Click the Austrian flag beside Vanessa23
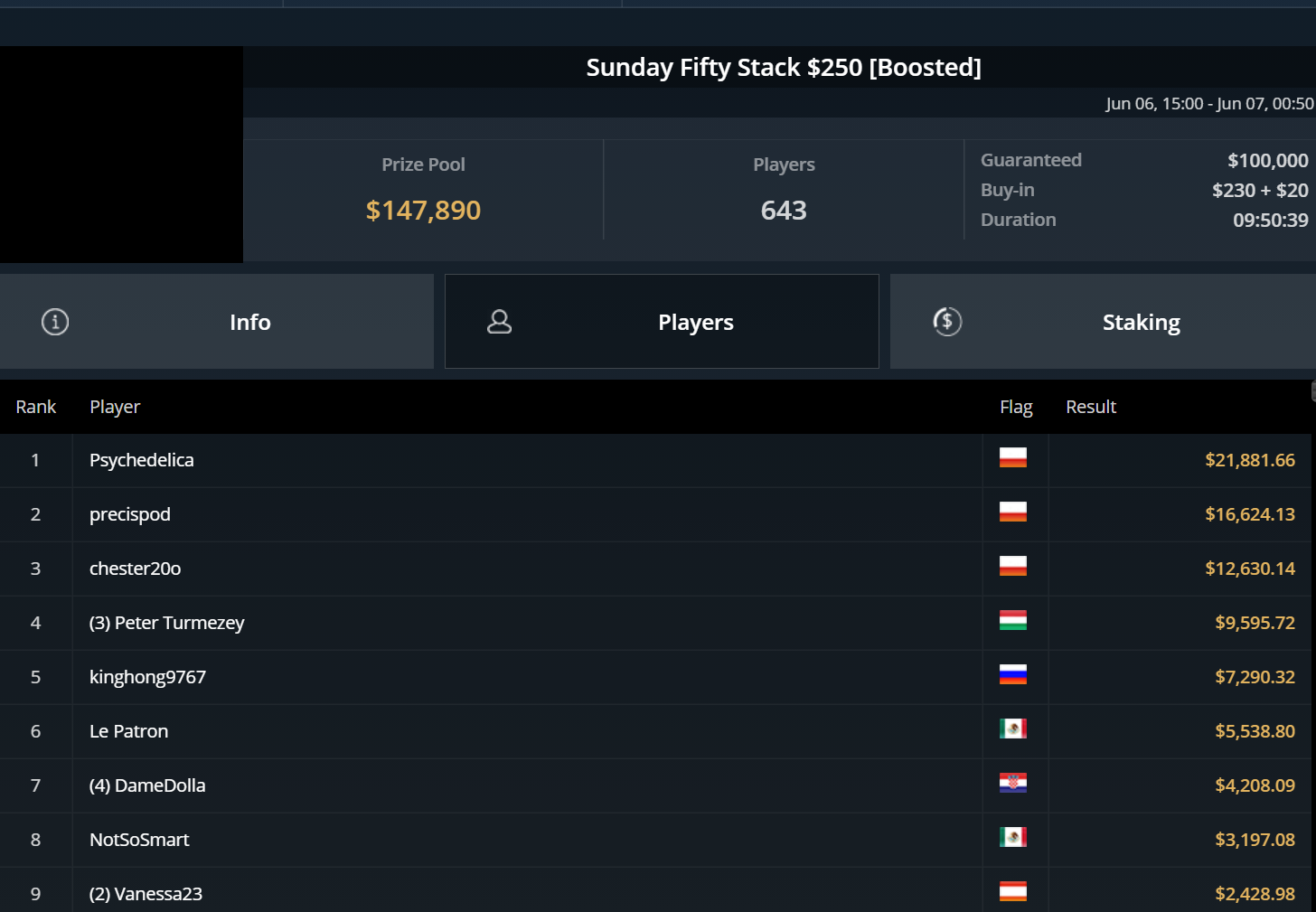This screenshot has height=912, width=1316. (x=1012, y=892)
